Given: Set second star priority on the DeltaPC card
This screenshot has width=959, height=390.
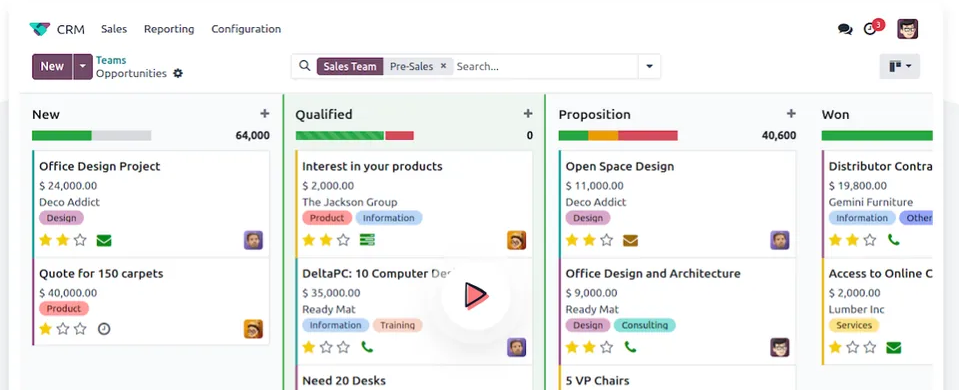Looking at the screenshot, I should (x=326, y=347).
